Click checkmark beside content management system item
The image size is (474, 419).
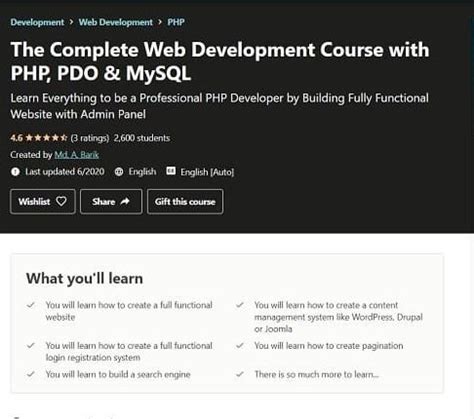pos(240,305)
